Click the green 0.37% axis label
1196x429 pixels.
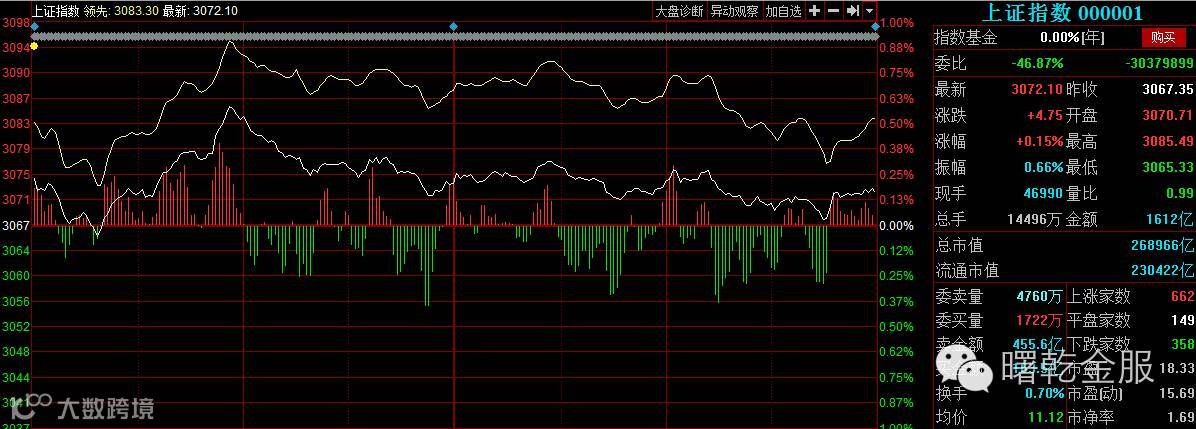click(896, 302)
